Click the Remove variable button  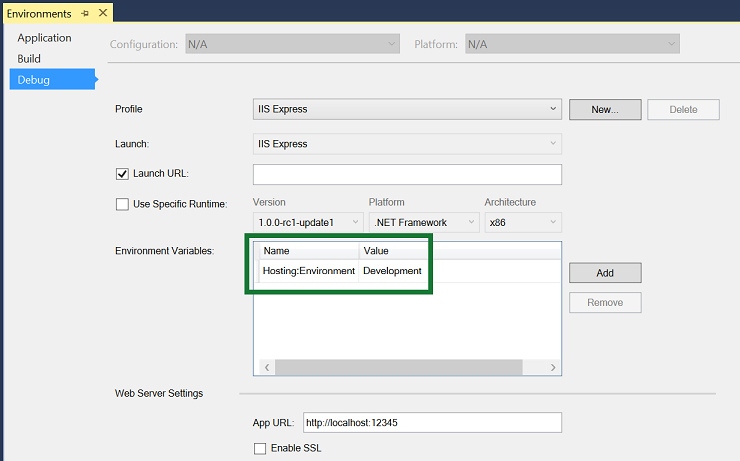tap(605, 302)
